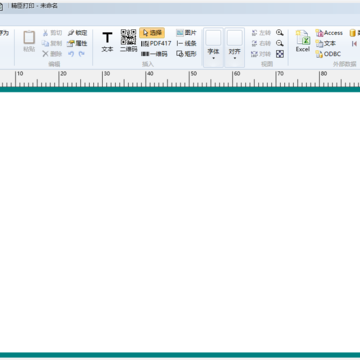Insert a QR code (二维码)
360x360 pixels.
pos(128,41)
